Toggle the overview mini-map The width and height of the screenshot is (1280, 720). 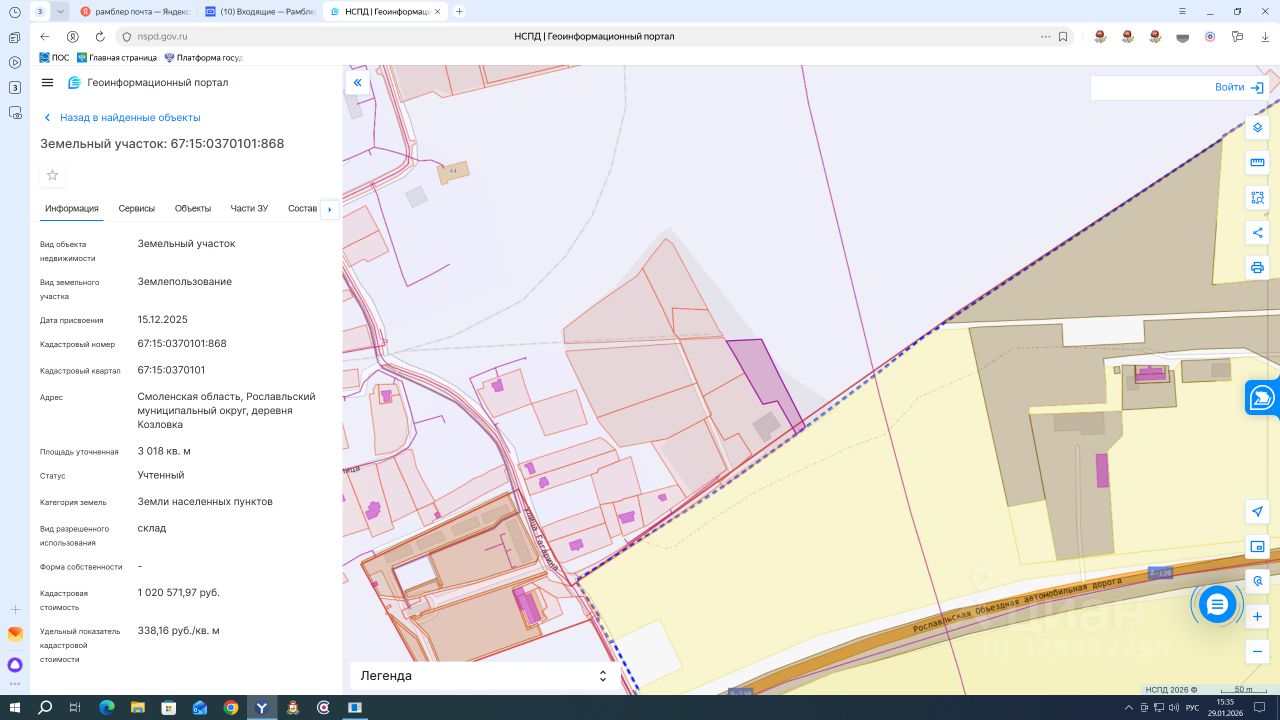point(1257,547)
